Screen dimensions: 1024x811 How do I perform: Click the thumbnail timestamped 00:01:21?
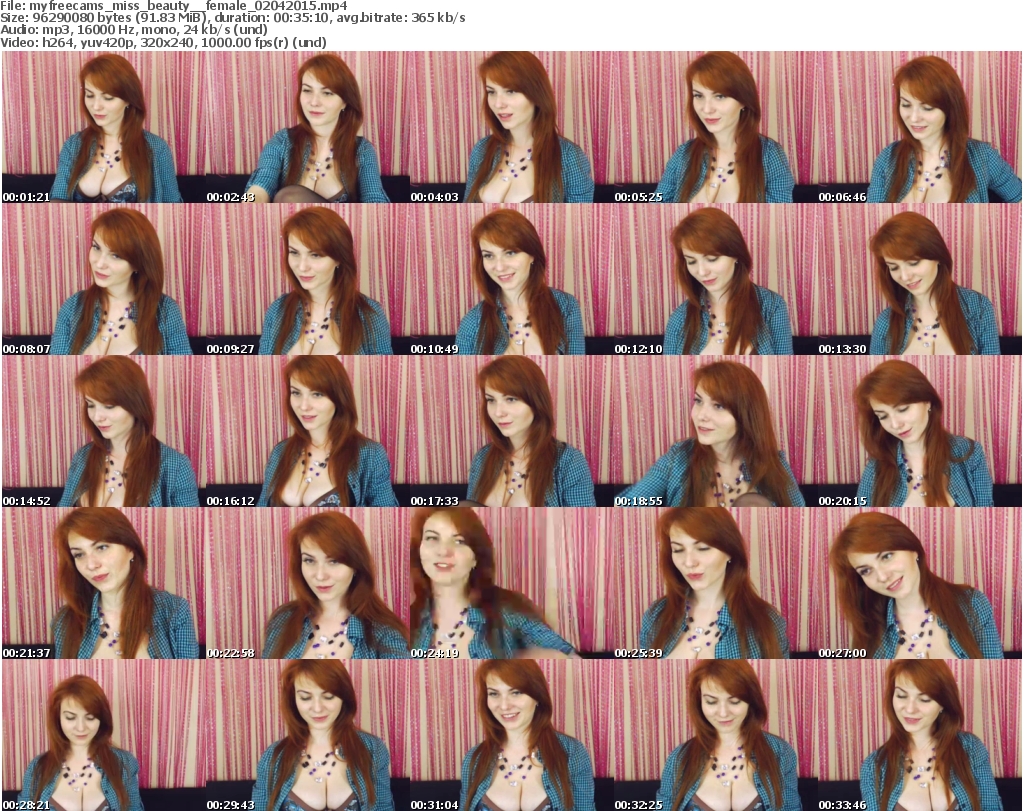point(104,127)
